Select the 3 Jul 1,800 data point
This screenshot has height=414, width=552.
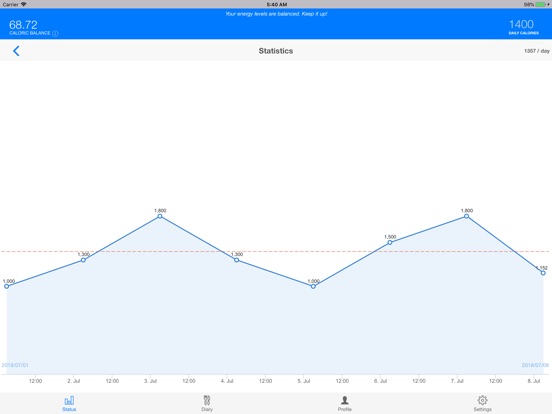point(160,216)
